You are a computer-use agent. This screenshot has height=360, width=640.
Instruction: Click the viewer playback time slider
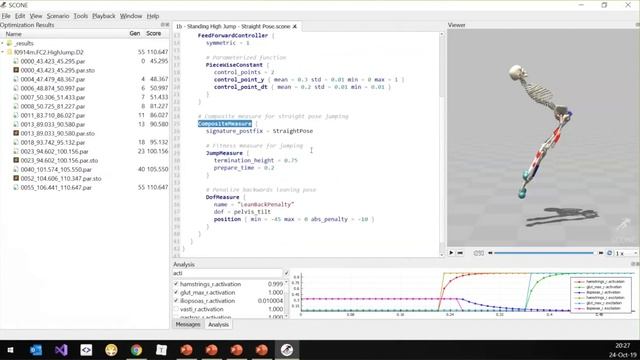544,253
